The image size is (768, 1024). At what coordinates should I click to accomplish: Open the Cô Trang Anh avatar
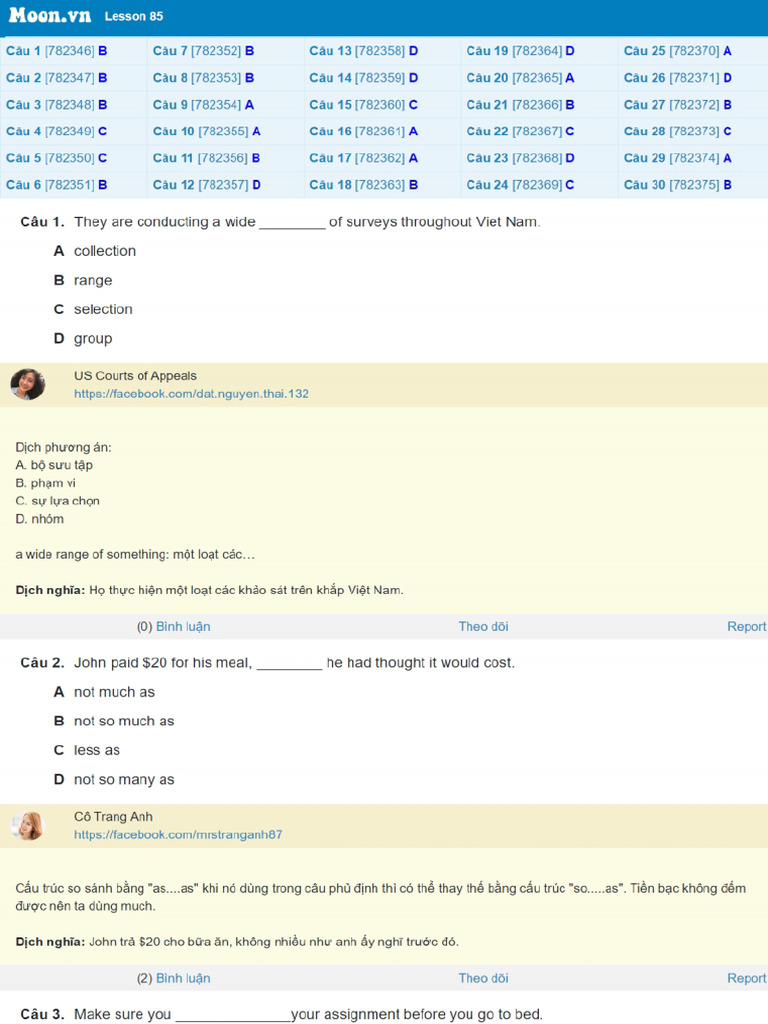coord(27,825)
